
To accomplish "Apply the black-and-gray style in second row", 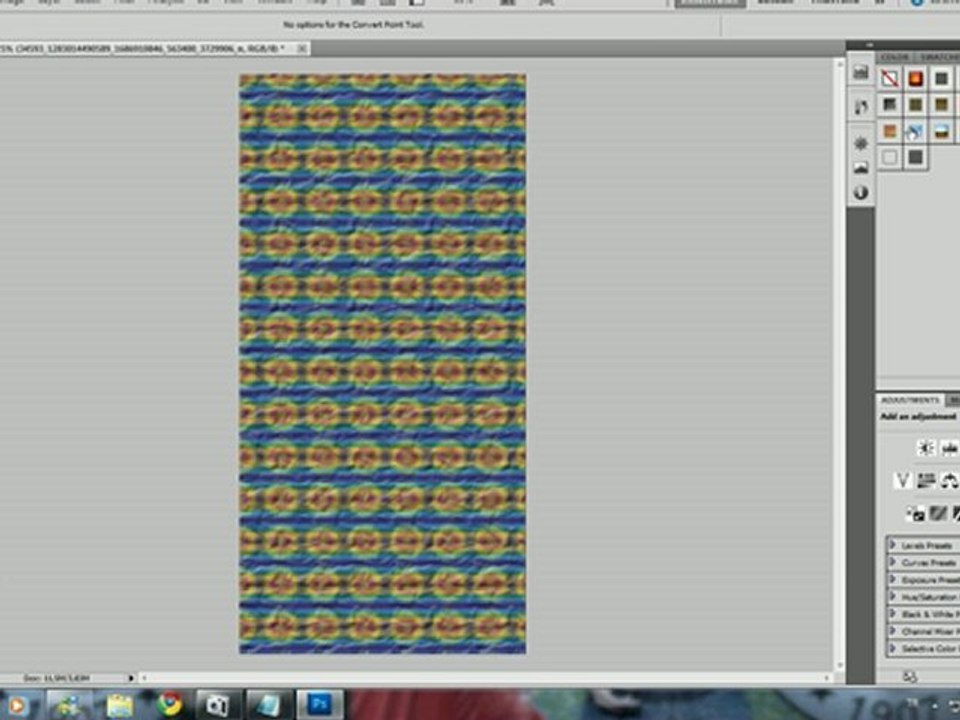I will pos(890,105).
